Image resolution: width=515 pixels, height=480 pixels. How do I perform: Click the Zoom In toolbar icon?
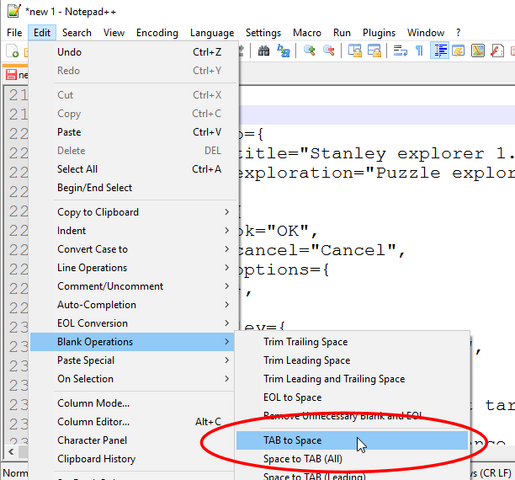pos(310,51)
